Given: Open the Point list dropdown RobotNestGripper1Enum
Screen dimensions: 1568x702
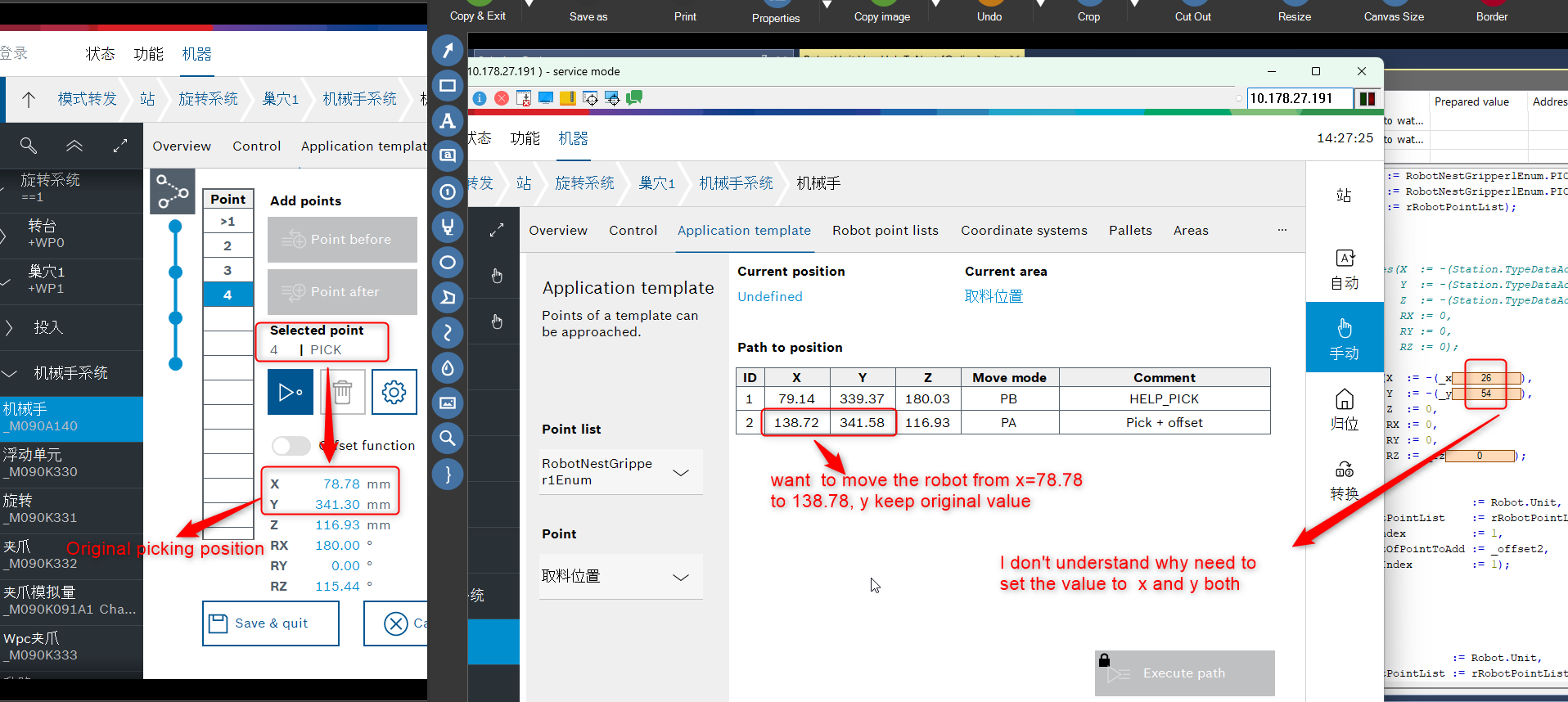Looking at the screenshot, I should (x=620, y=472).
